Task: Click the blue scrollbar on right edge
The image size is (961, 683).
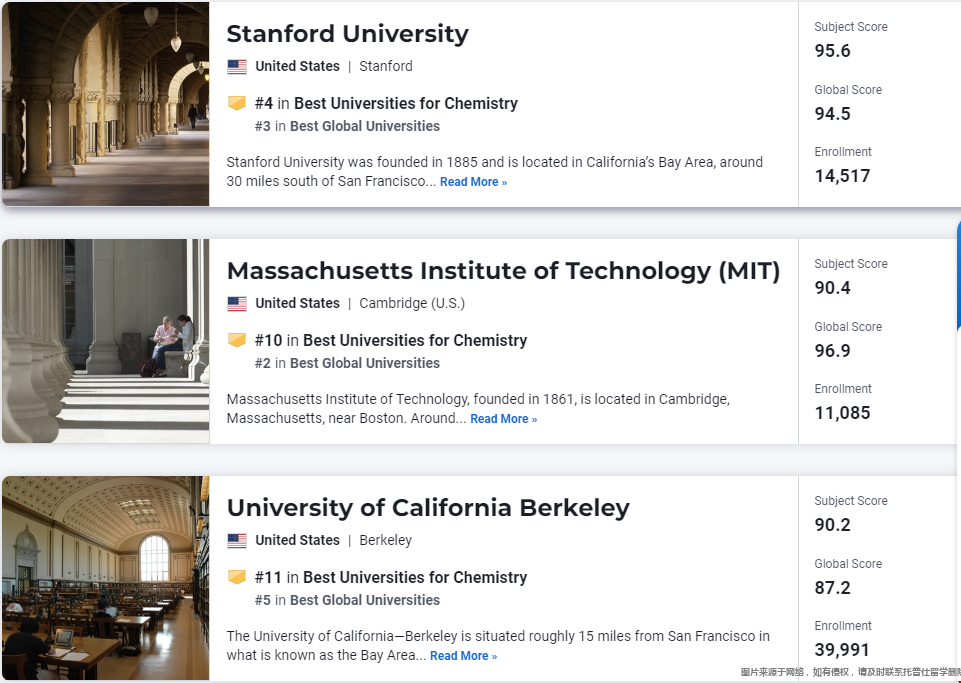Action: 958,276
